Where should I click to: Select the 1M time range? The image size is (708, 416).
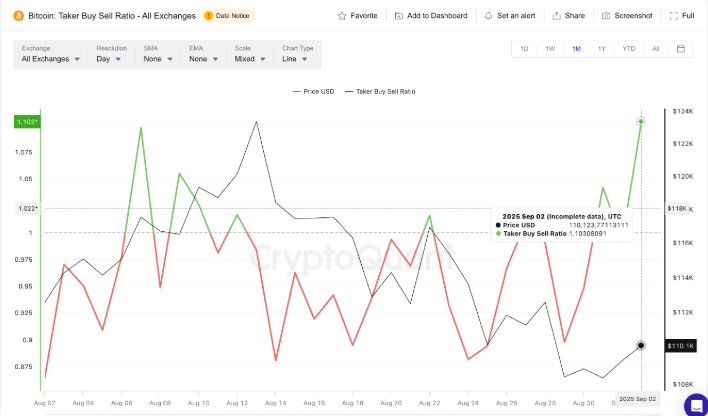(x=576, y=49)
